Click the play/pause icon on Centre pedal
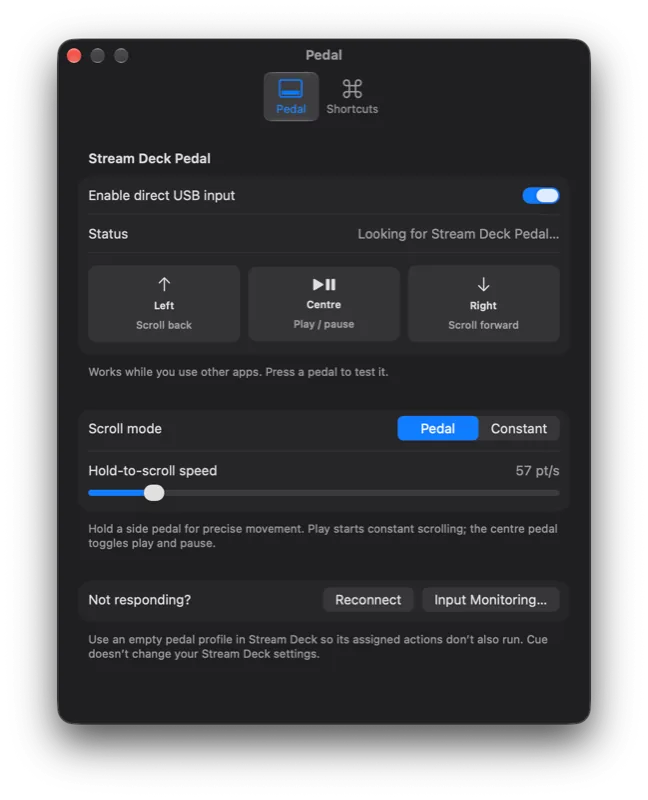648x800 pixels. click(324, 284)
